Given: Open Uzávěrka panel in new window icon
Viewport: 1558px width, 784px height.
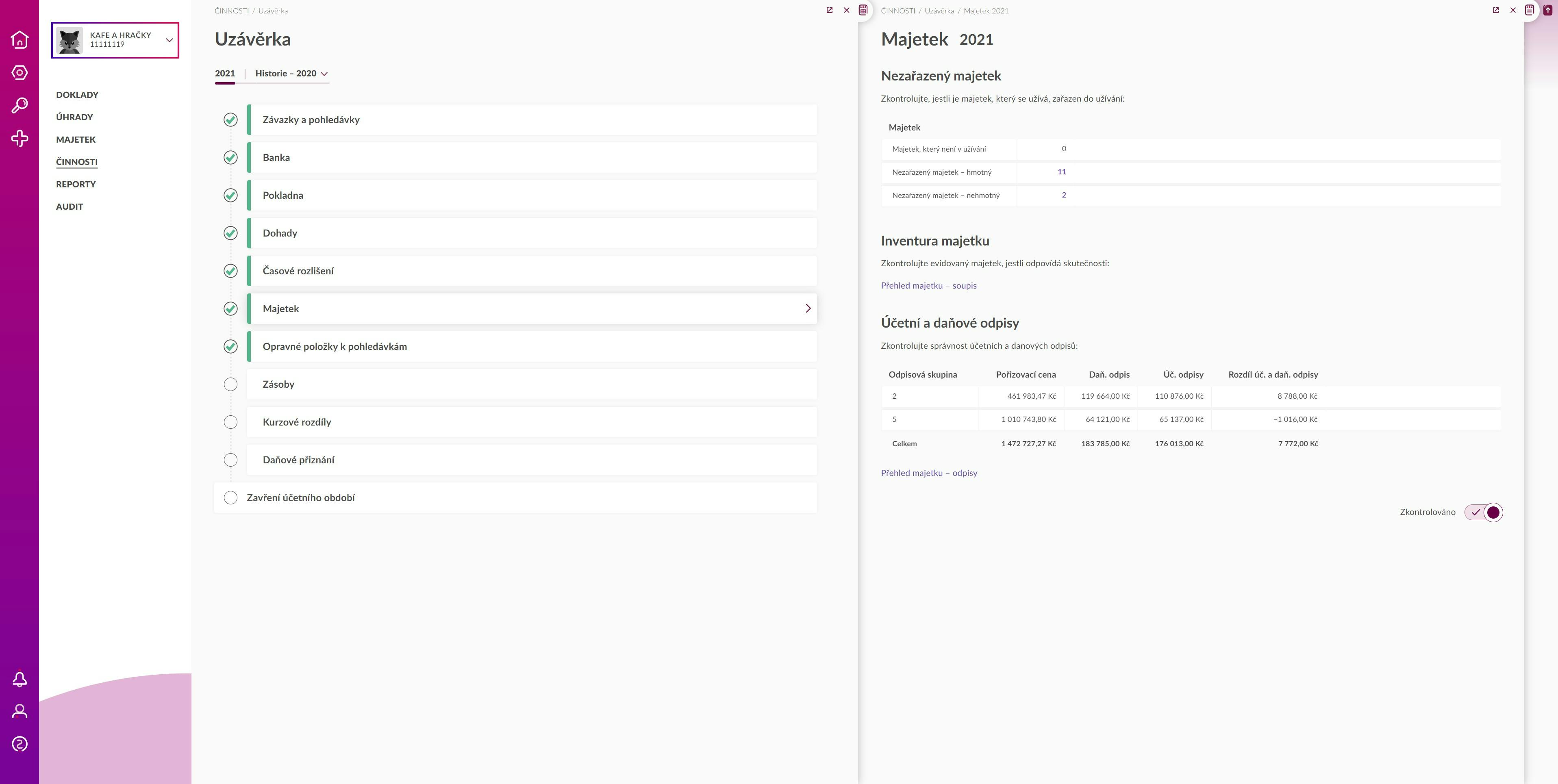Looking at the screenshot, I should pyautogui.click(x=829, y=10).
